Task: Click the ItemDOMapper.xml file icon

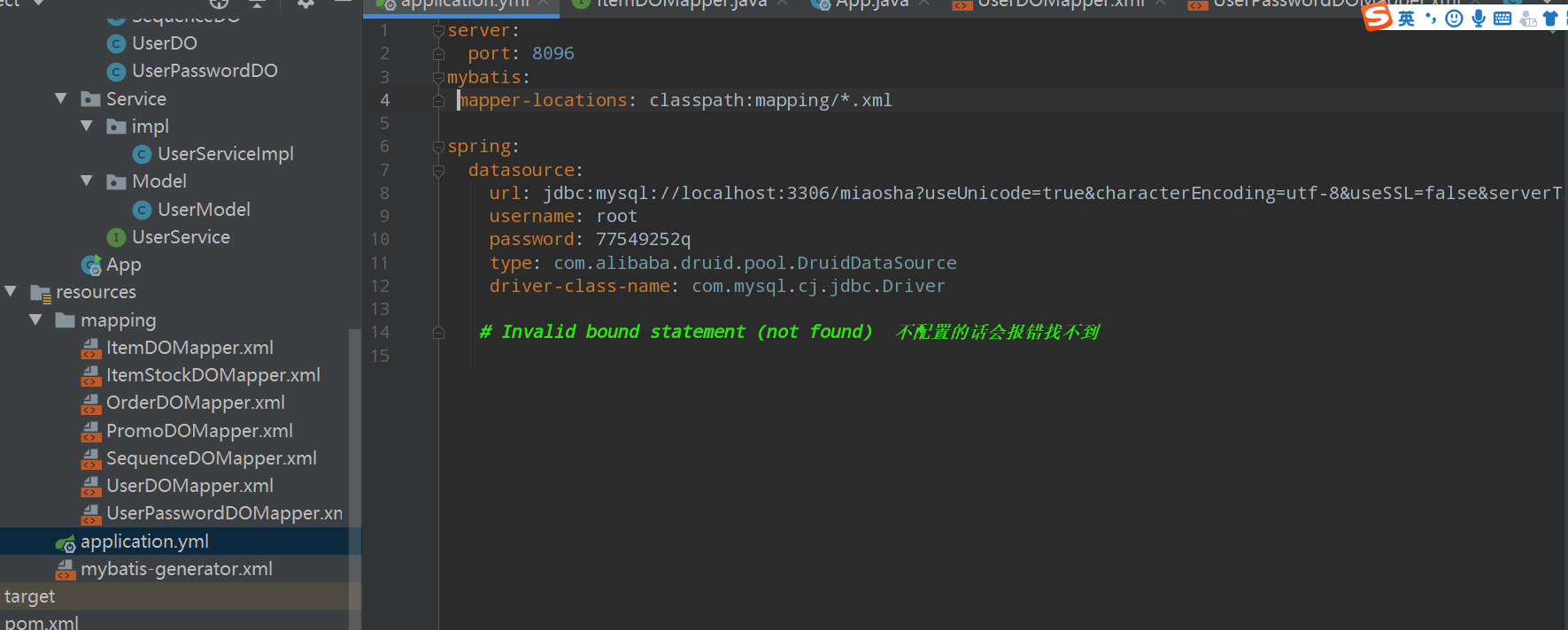Action: tap(91, 349)
